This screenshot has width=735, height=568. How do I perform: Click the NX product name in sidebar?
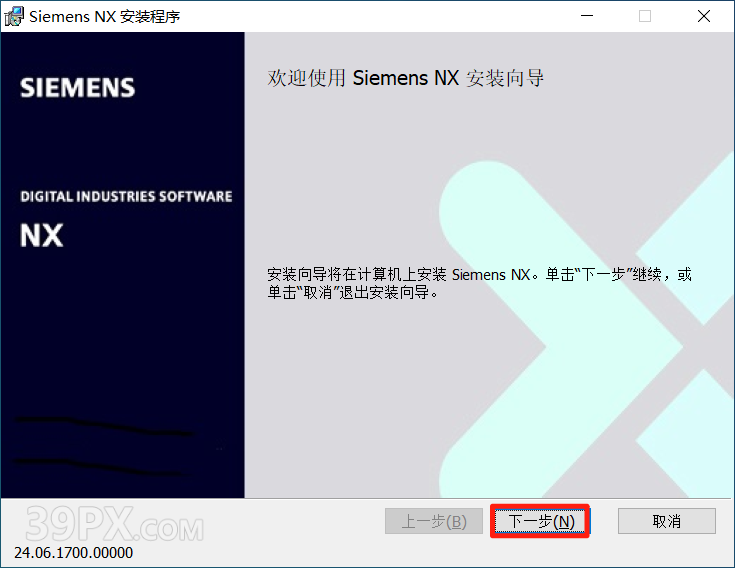click(x=41, y=235)
